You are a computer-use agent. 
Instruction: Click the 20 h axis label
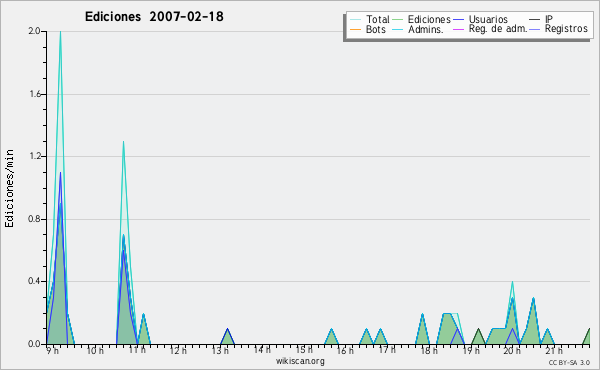coord(512,350)
